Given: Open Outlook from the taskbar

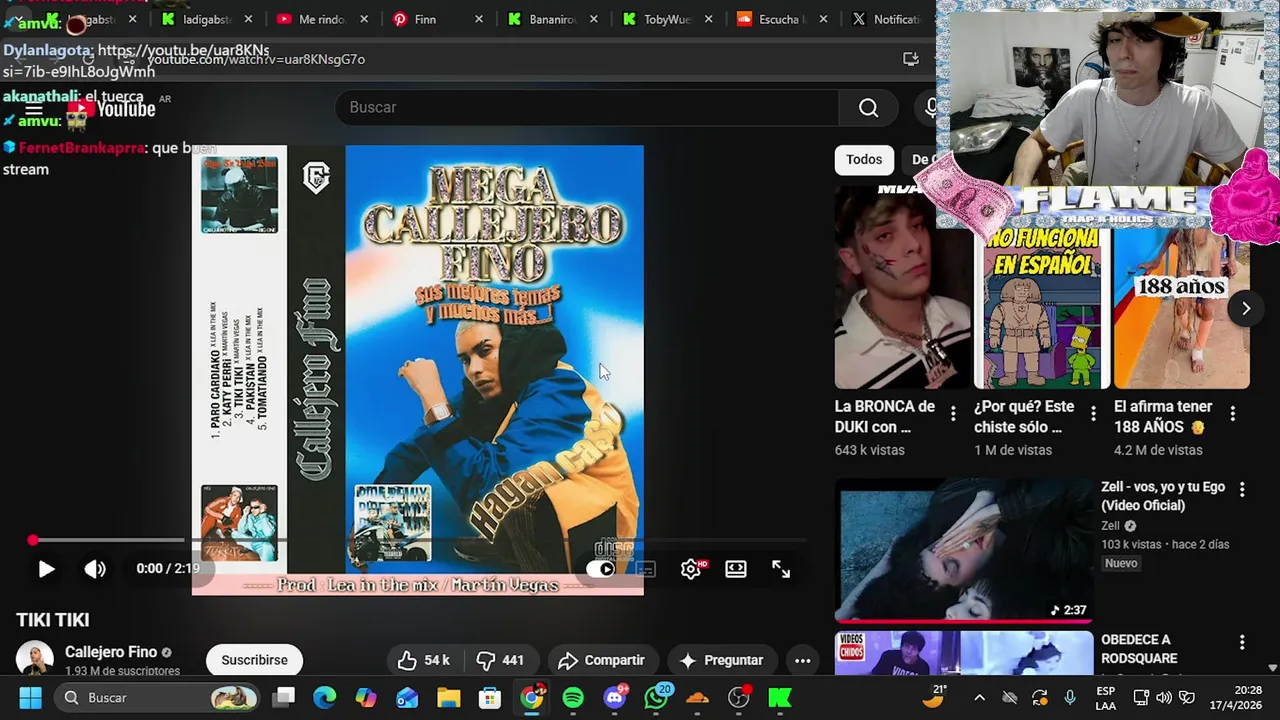Looking at the screenshot, I should 407,697.
